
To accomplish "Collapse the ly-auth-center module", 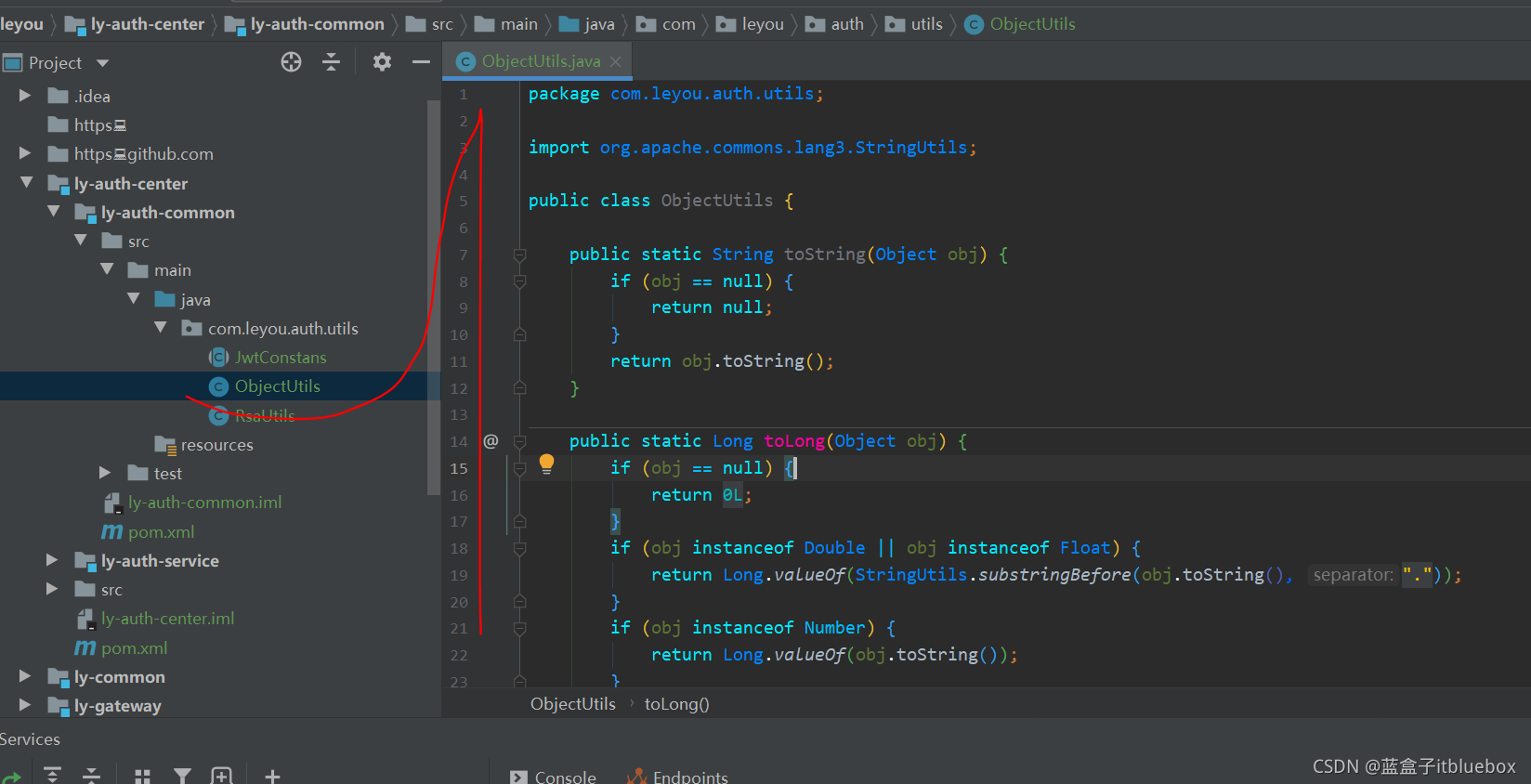I will pyautogui.click(x=26, y=183).
